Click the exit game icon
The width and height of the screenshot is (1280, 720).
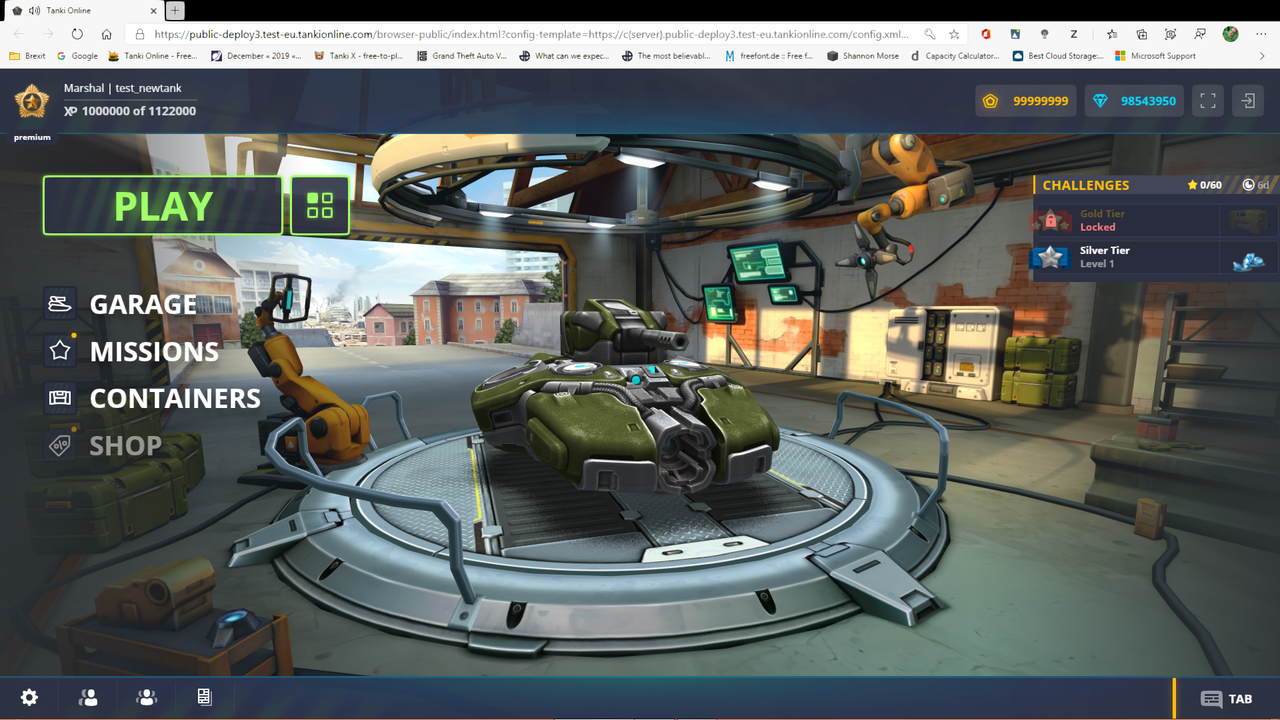(x=1249, y=101)
